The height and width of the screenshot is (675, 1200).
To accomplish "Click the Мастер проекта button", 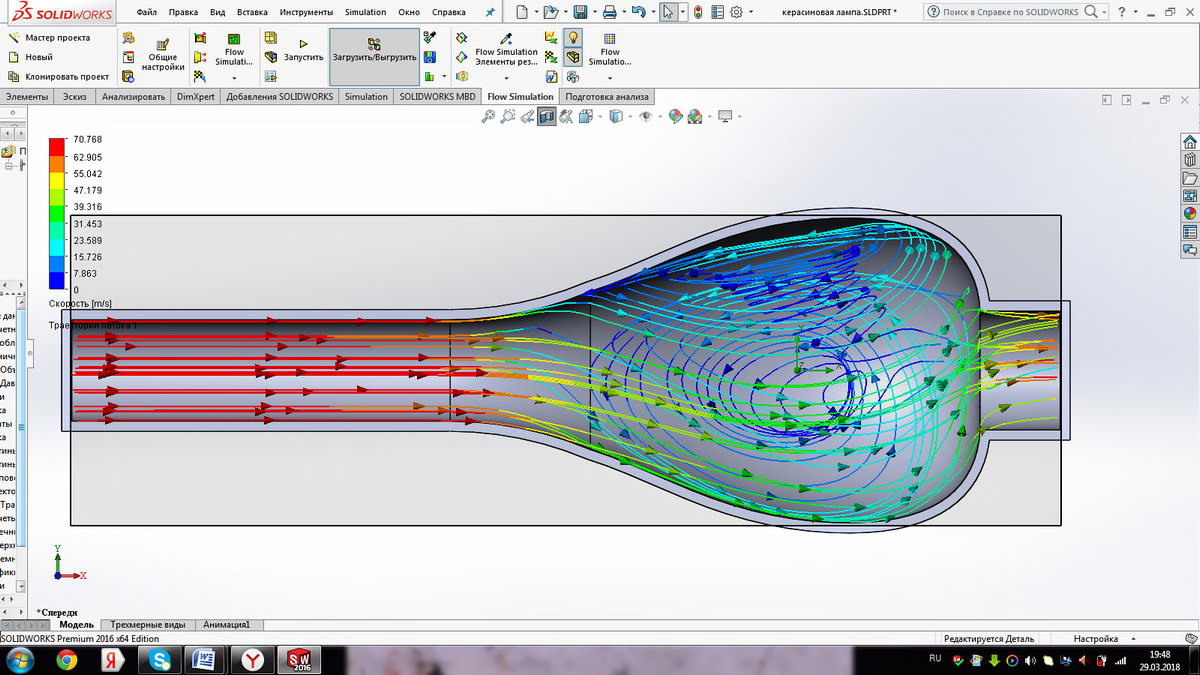I will pos(50,38).
